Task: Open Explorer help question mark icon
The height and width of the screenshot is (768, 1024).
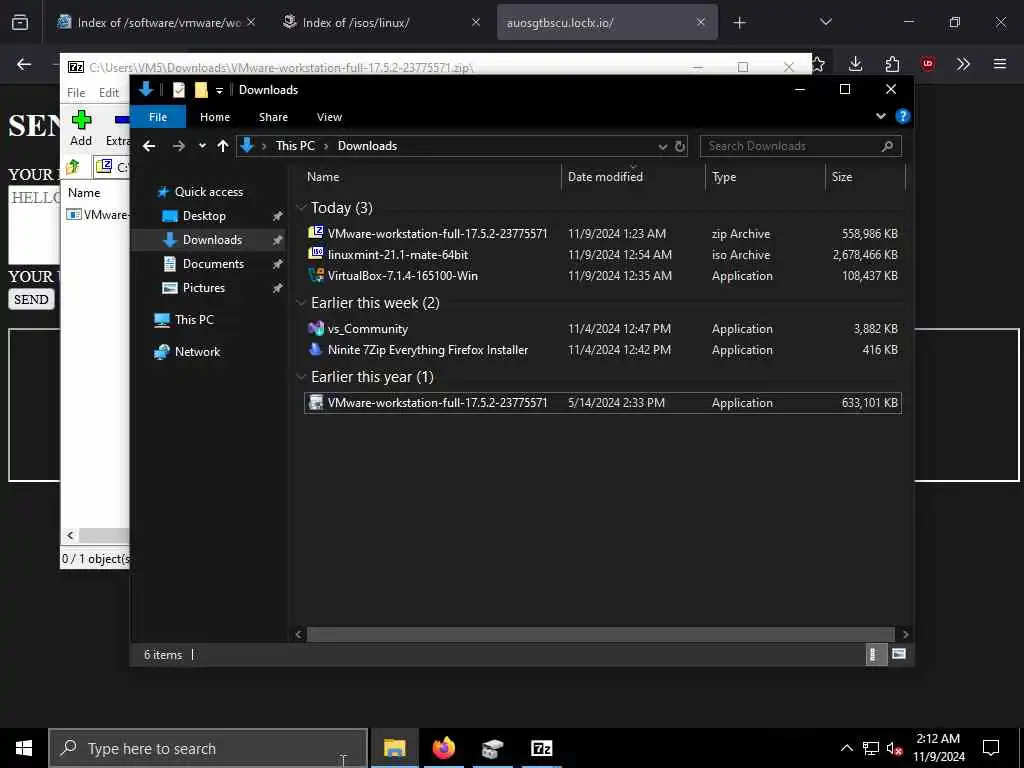Action: tap(903, 116)
